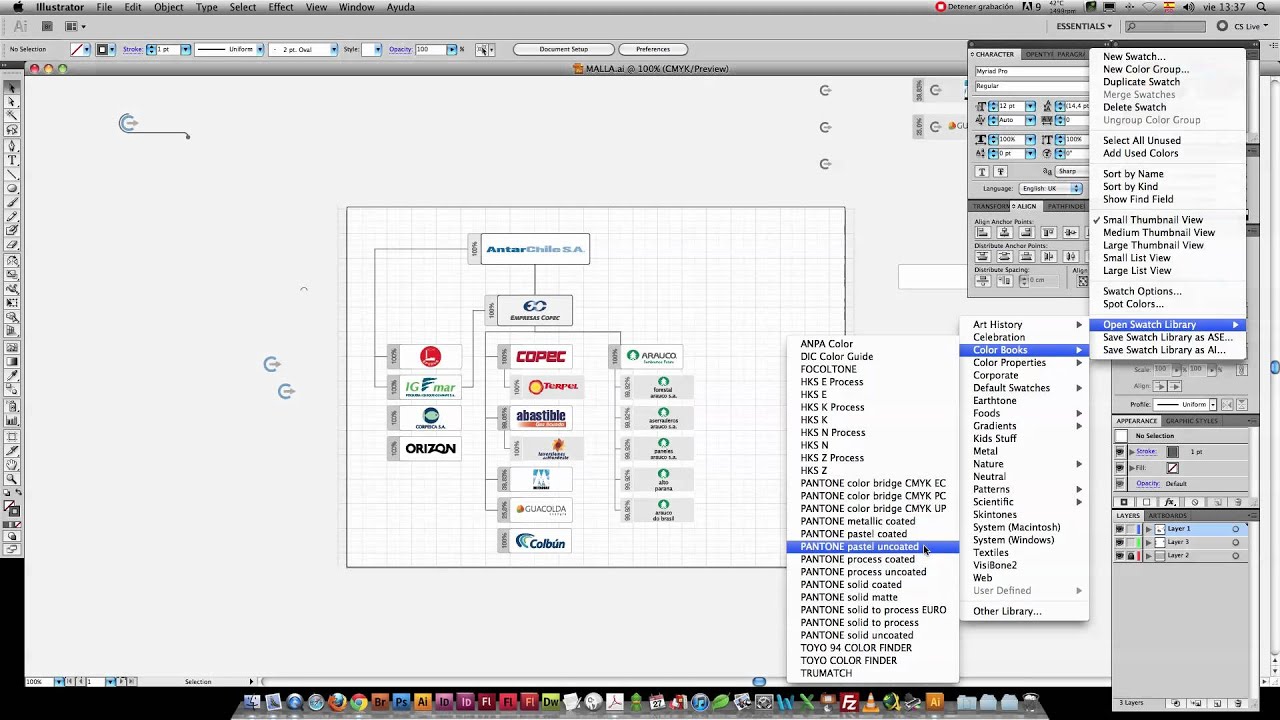The height and width of the screenshot is (720, 1280).
Task: Hide Layer 3 with eye icon
Action: (1120, 542)
